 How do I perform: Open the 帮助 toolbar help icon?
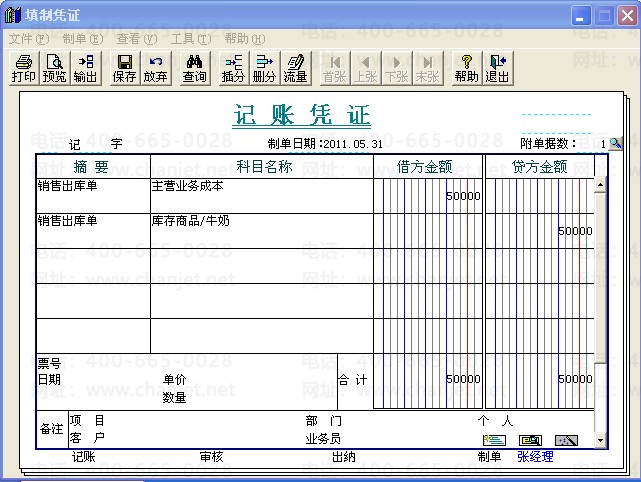coord(466,68)
